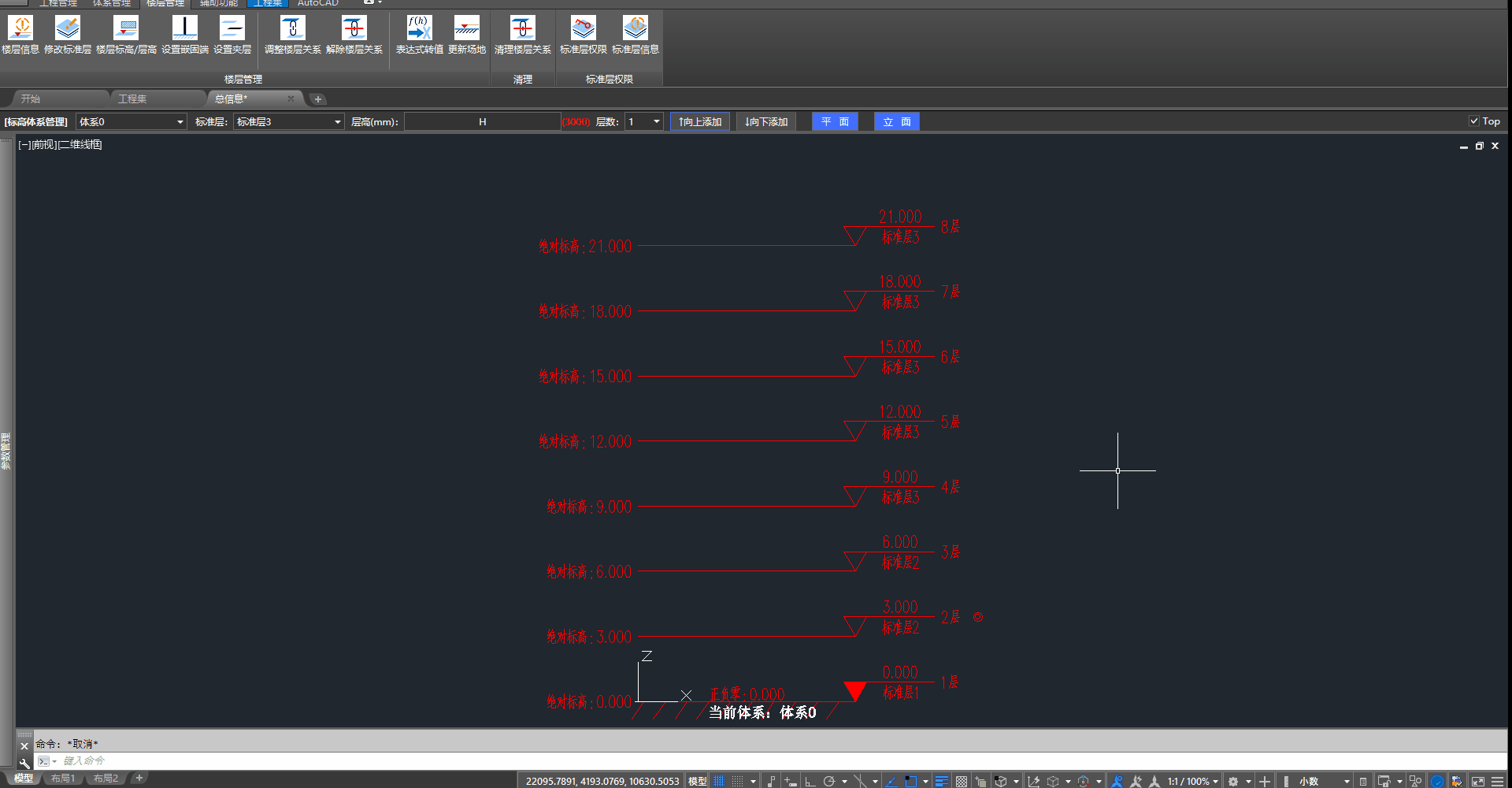Screen dimensions: 1512x788
Task: Open the 标准层3 standard floor dropdown
Action: point(337,122)
